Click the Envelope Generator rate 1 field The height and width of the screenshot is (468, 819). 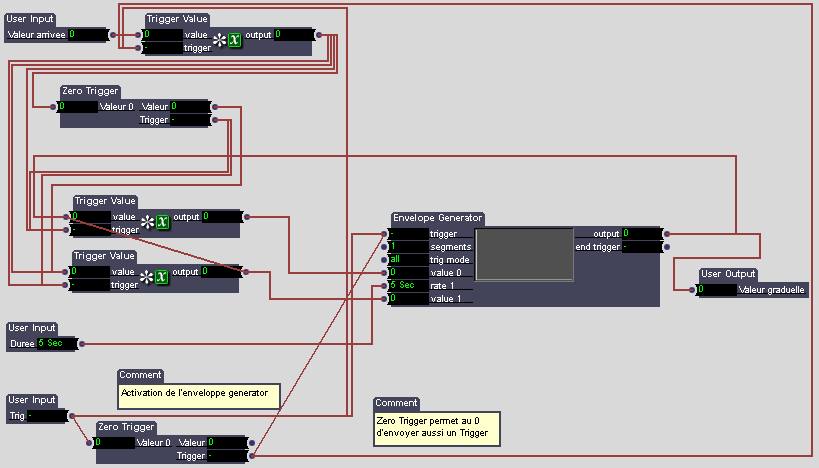(407, 285)
